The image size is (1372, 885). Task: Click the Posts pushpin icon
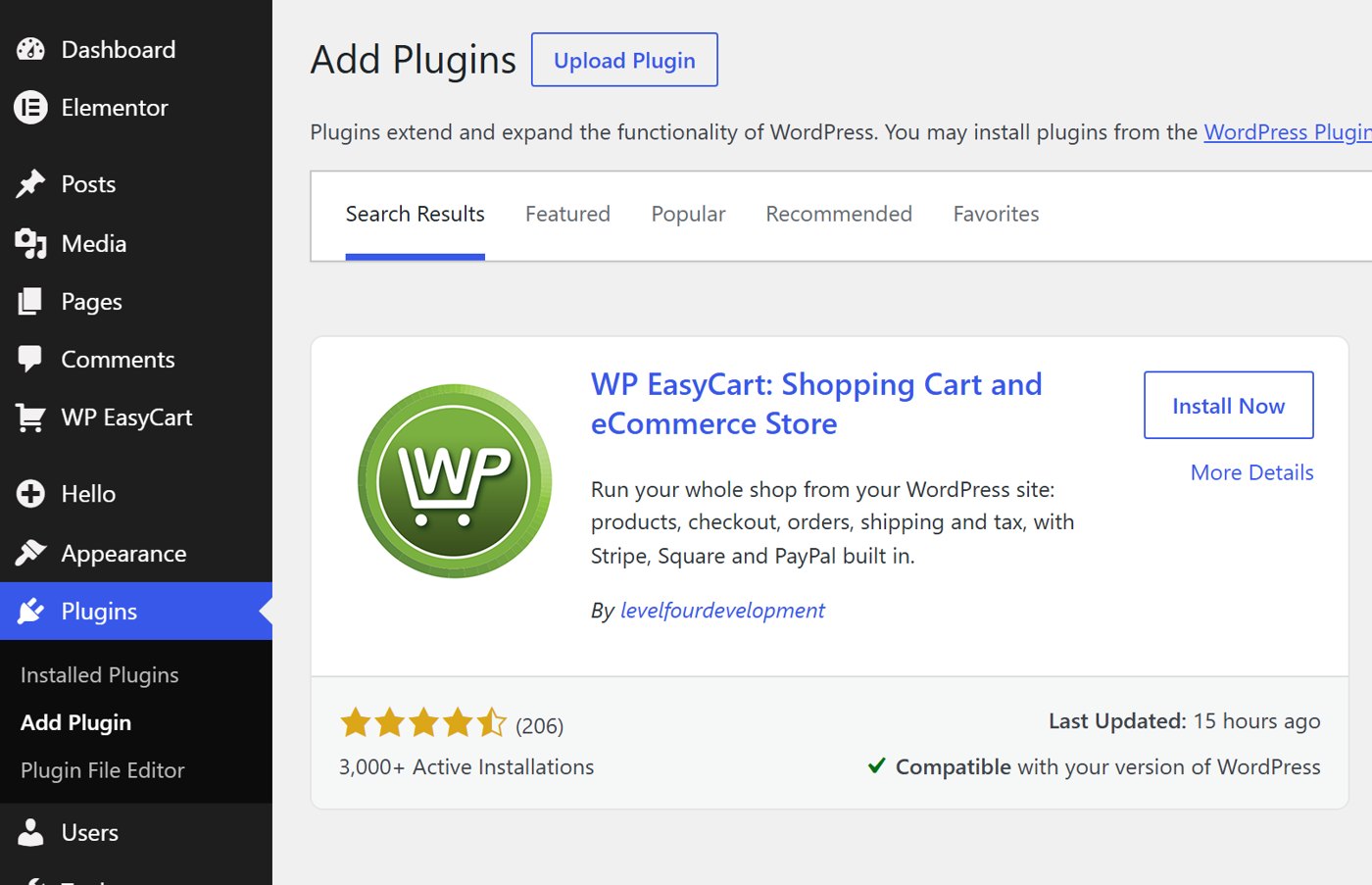(30, 184)
